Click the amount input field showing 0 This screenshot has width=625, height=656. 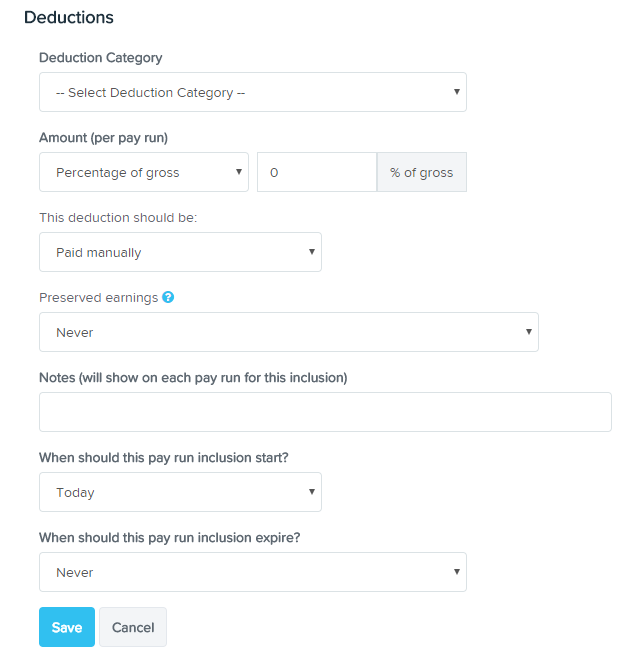pyautogui.click(x=317, y=172)
